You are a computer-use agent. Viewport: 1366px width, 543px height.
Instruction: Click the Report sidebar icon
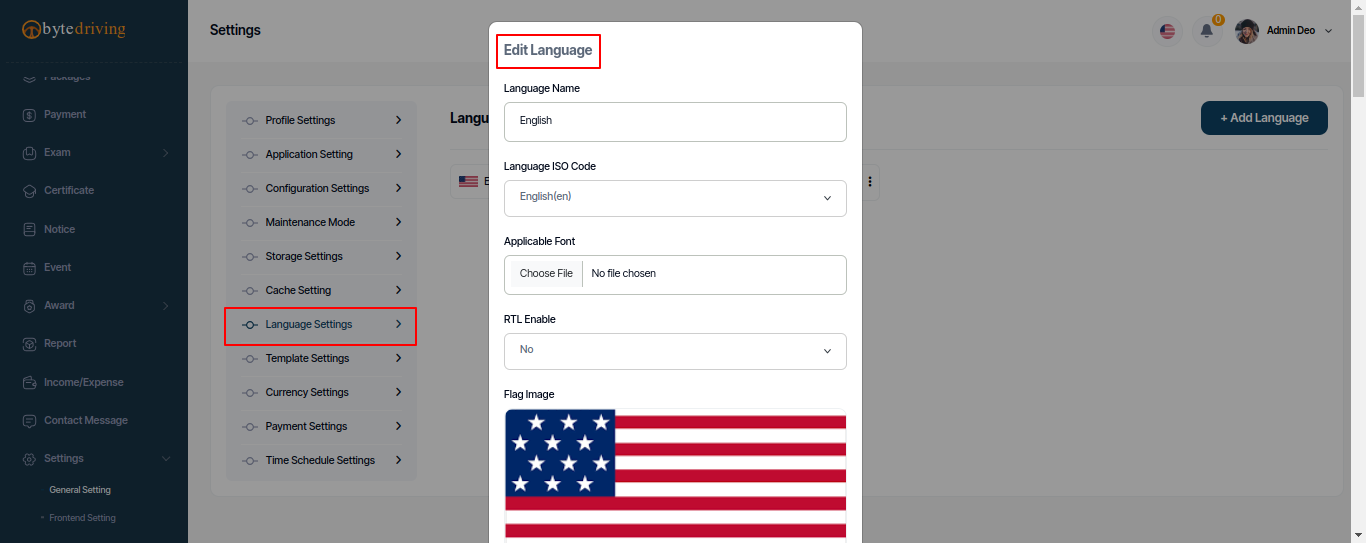pyautogui.click(x=29, y=344)
